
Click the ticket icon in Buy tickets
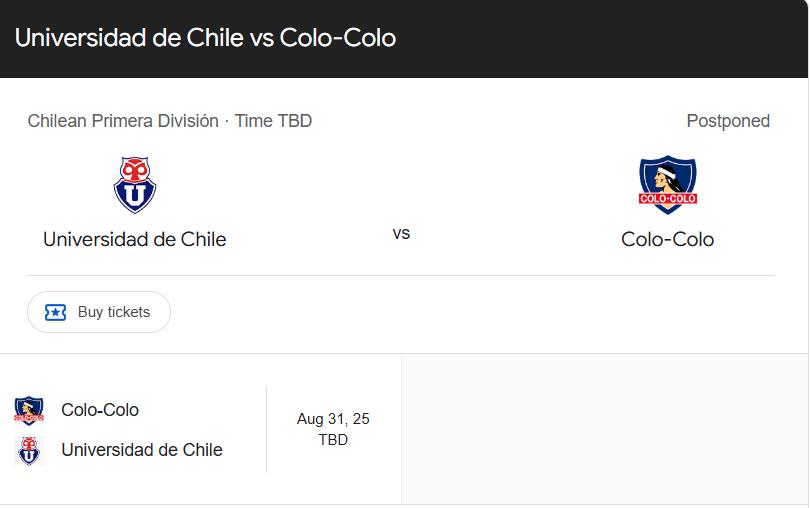click(x=55, y=312)
